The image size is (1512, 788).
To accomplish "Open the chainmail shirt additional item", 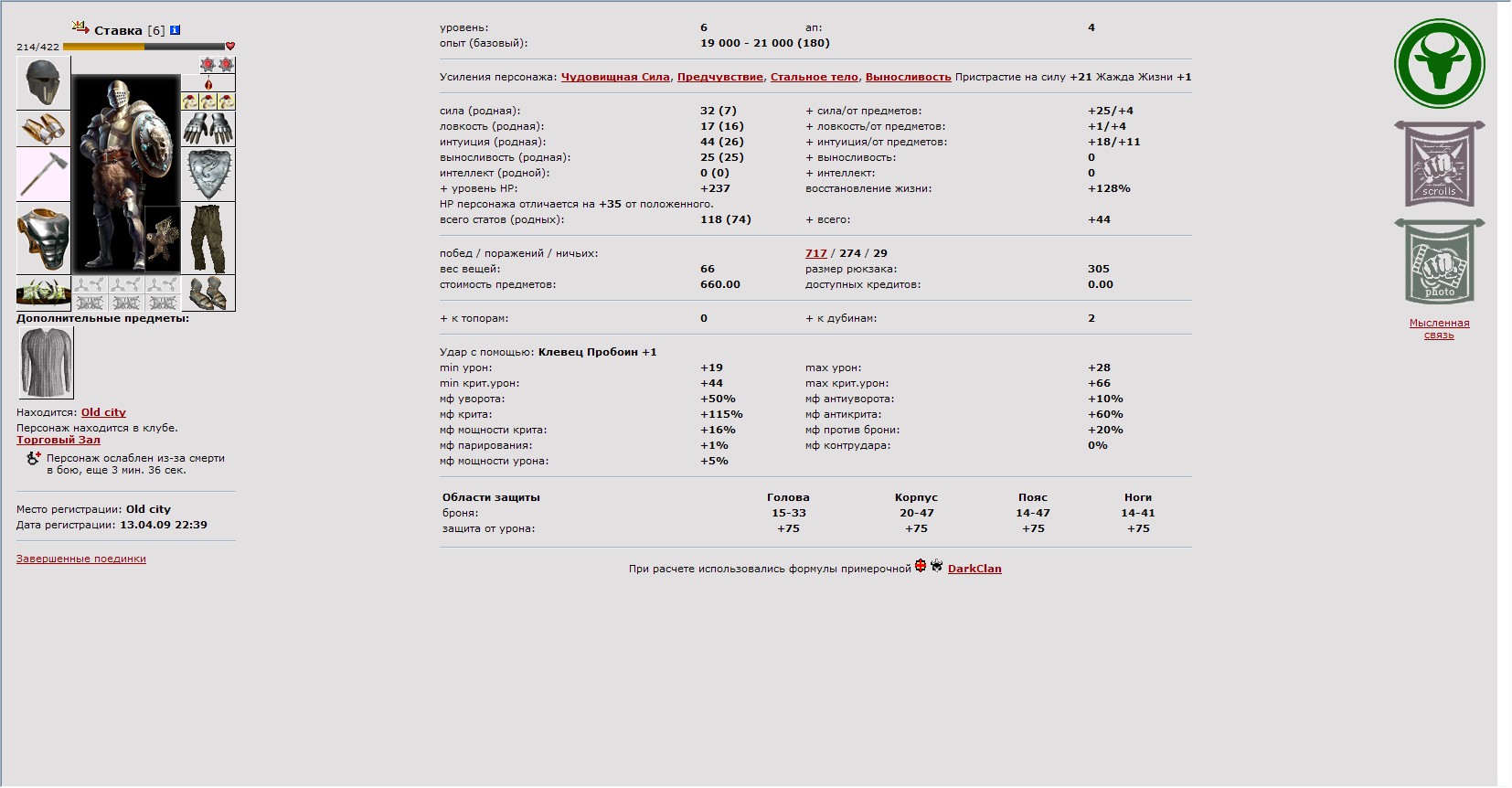I will tap(46, 363).
